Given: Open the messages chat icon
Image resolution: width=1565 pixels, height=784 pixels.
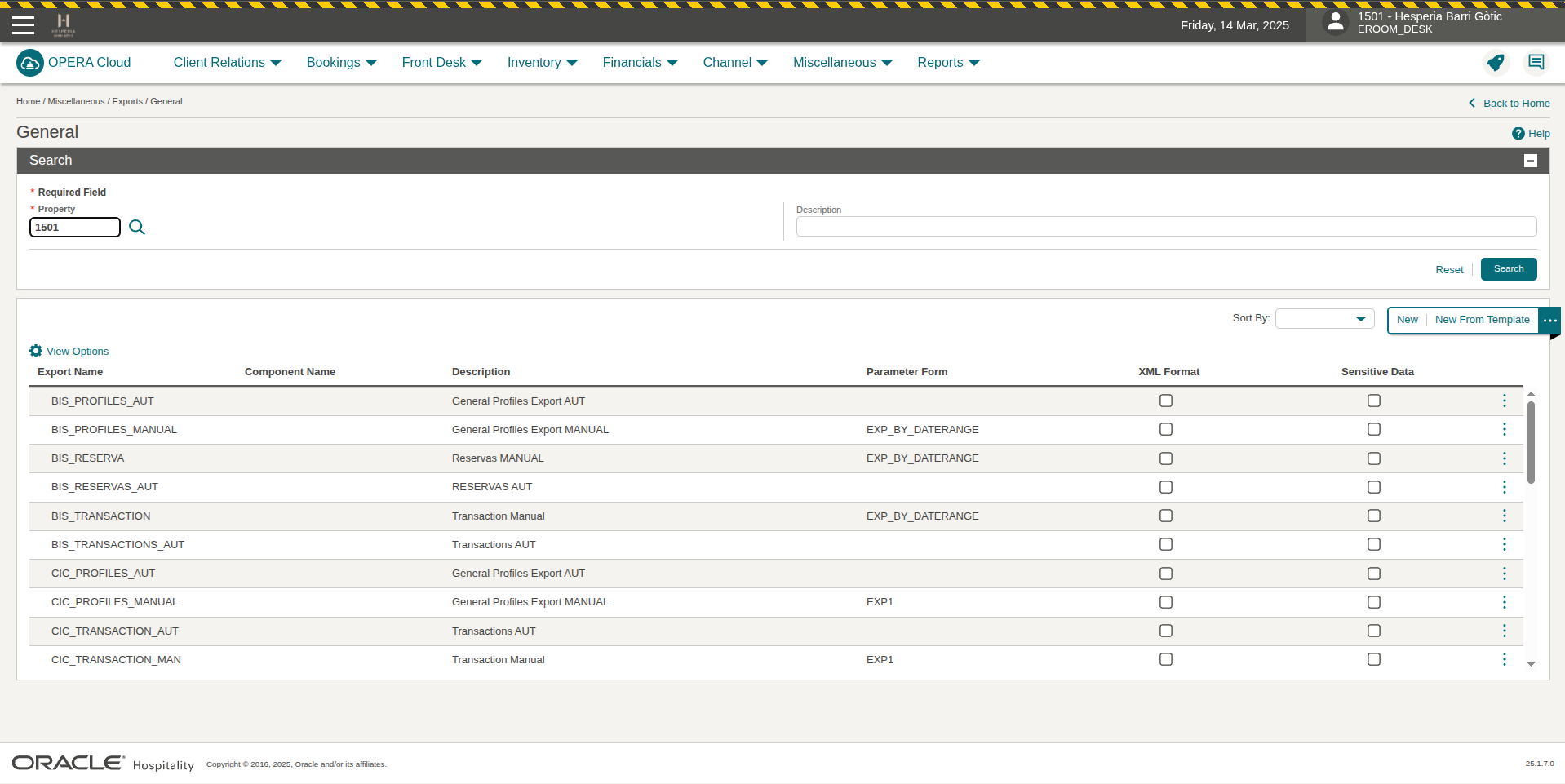Looking at the screenshot, I should (x=1536, y=63).
